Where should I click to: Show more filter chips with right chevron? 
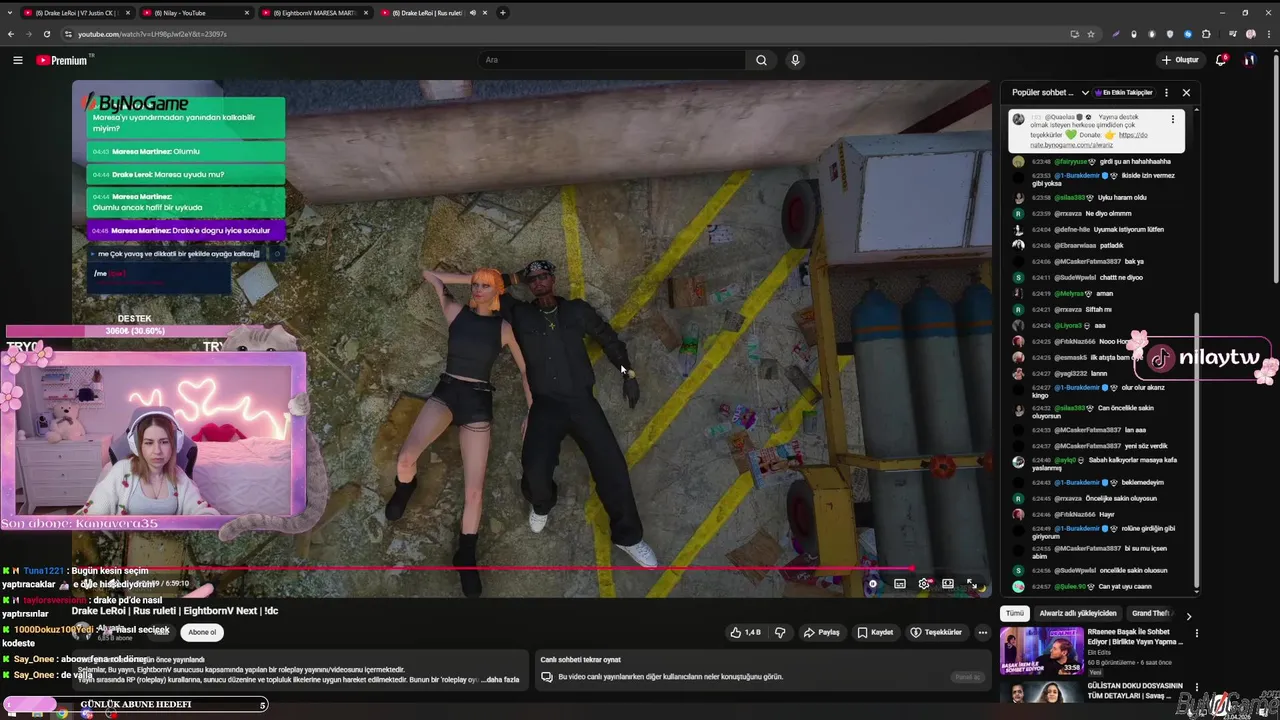1188,616
